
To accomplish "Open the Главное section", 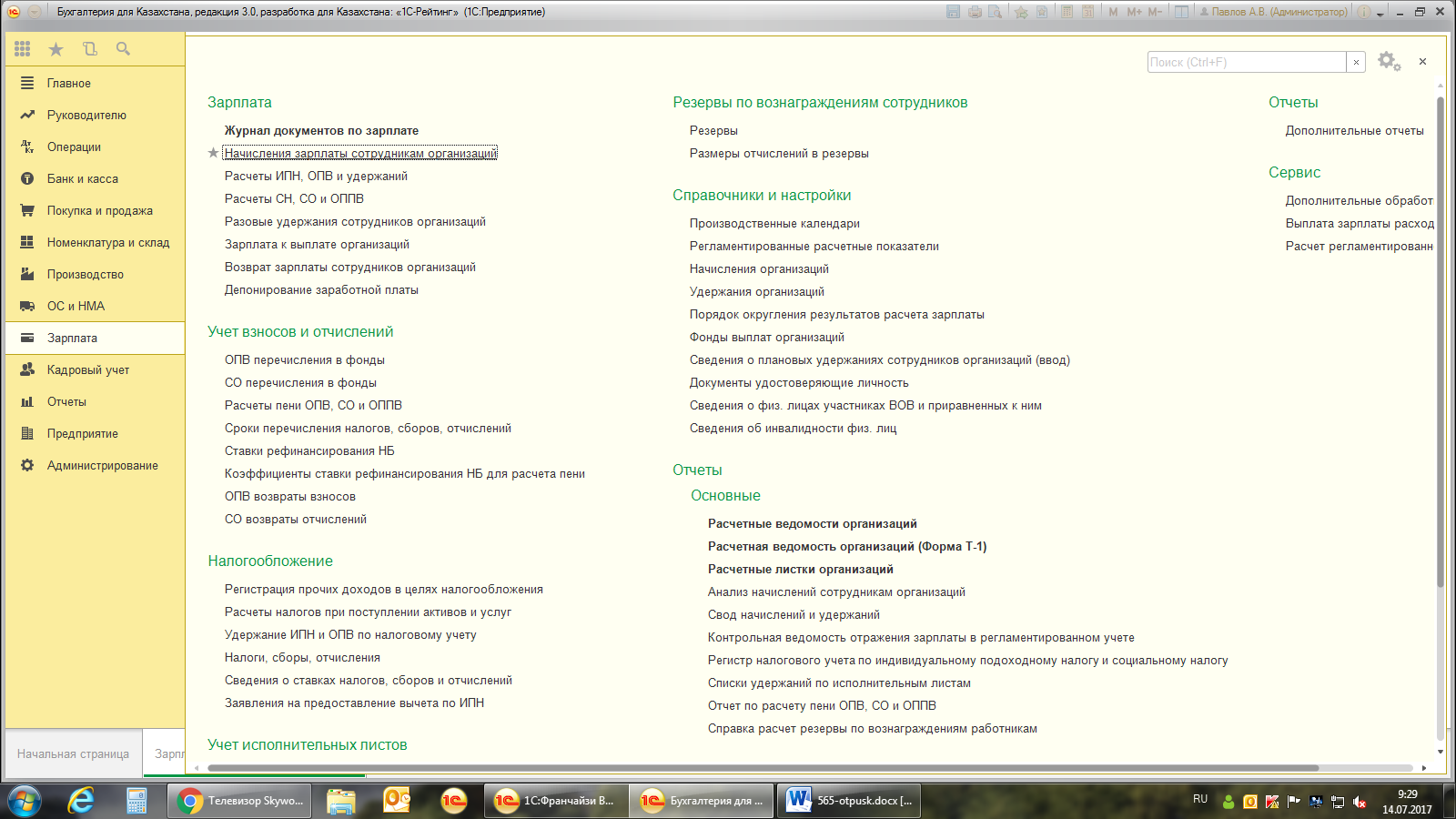I will 95,83.
